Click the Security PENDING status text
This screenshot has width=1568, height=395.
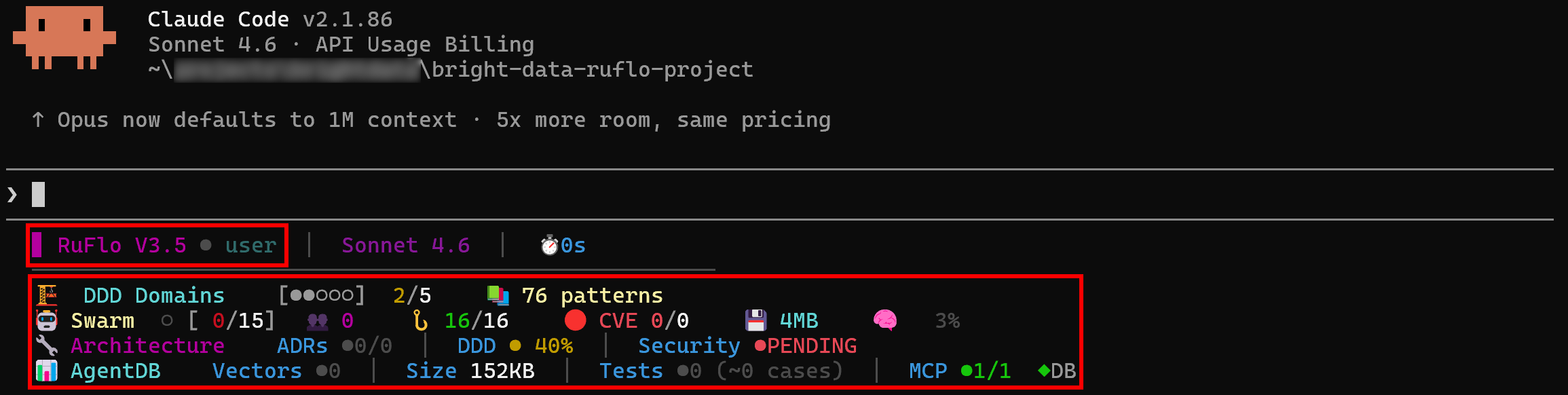click(812, 346)
